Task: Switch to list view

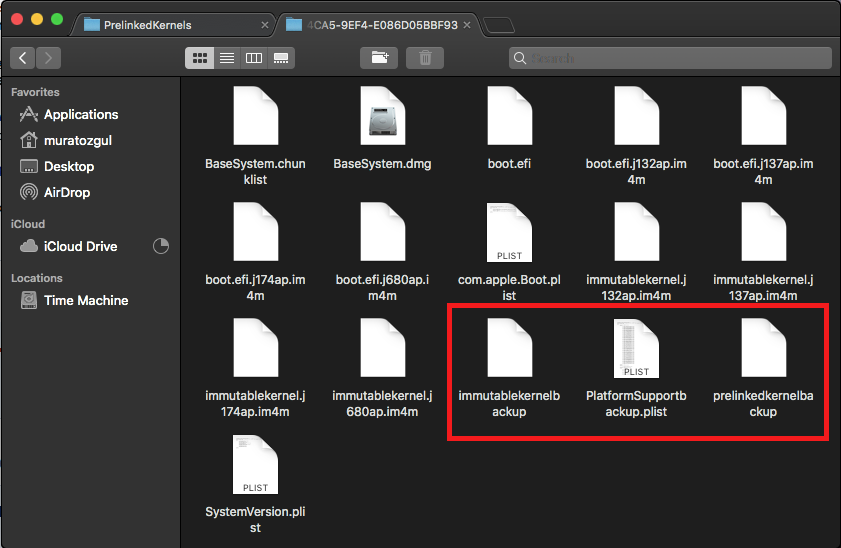Action: click(227, 58)
